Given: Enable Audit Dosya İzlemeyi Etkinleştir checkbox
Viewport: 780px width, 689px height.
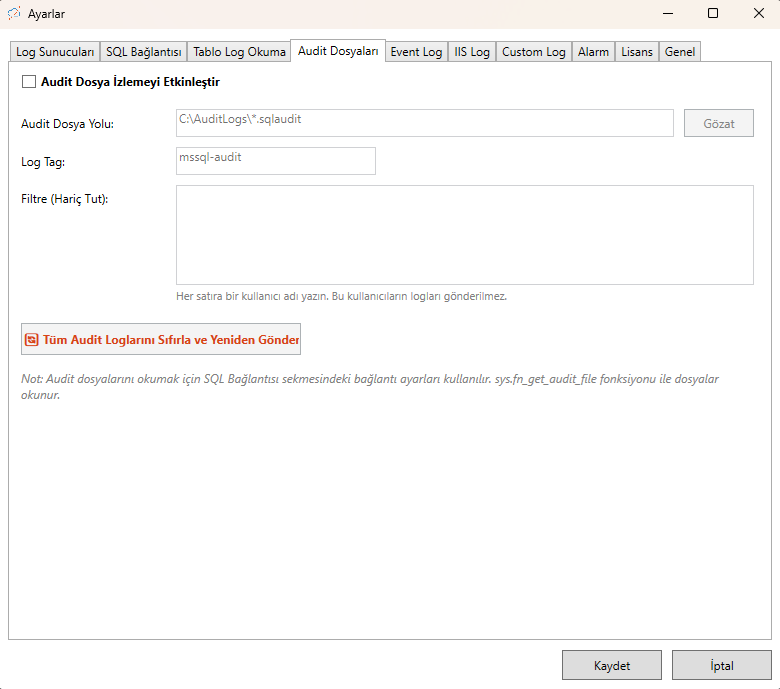Looking at the screenshot, I should (29, 82).
